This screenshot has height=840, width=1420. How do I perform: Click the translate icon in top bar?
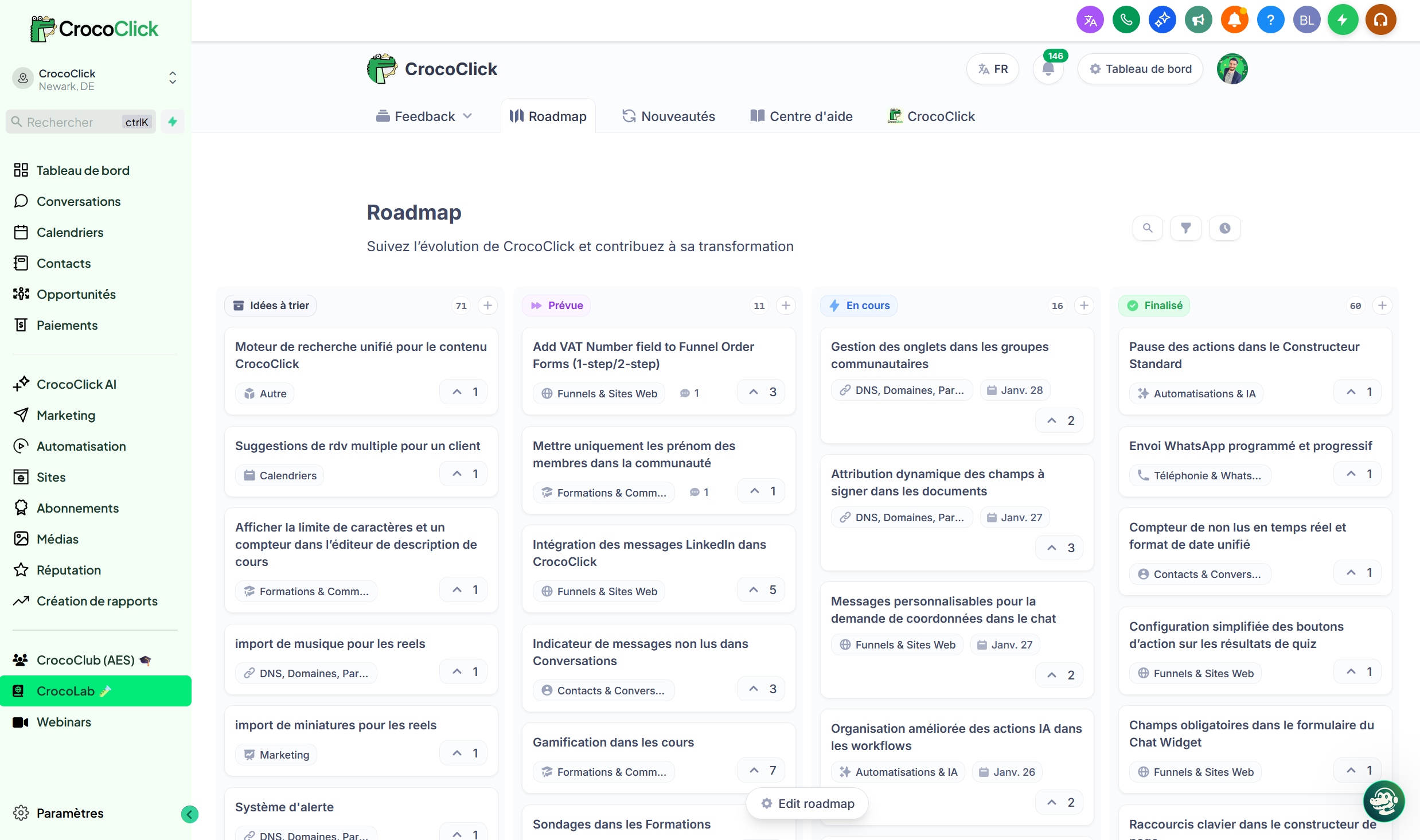click(1090, 20)
